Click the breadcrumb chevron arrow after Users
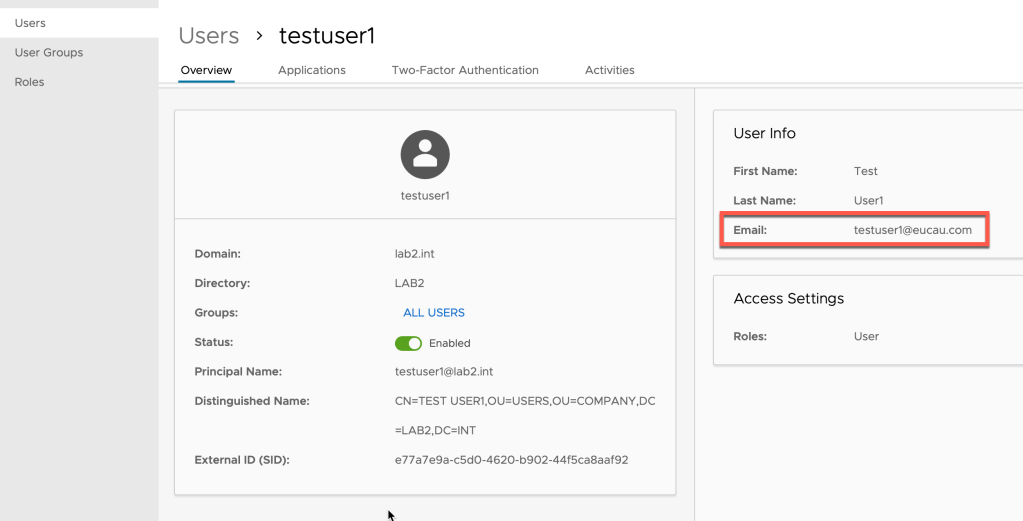The width and height of the screenshot is (1023, 521). (x=259, y=36)
